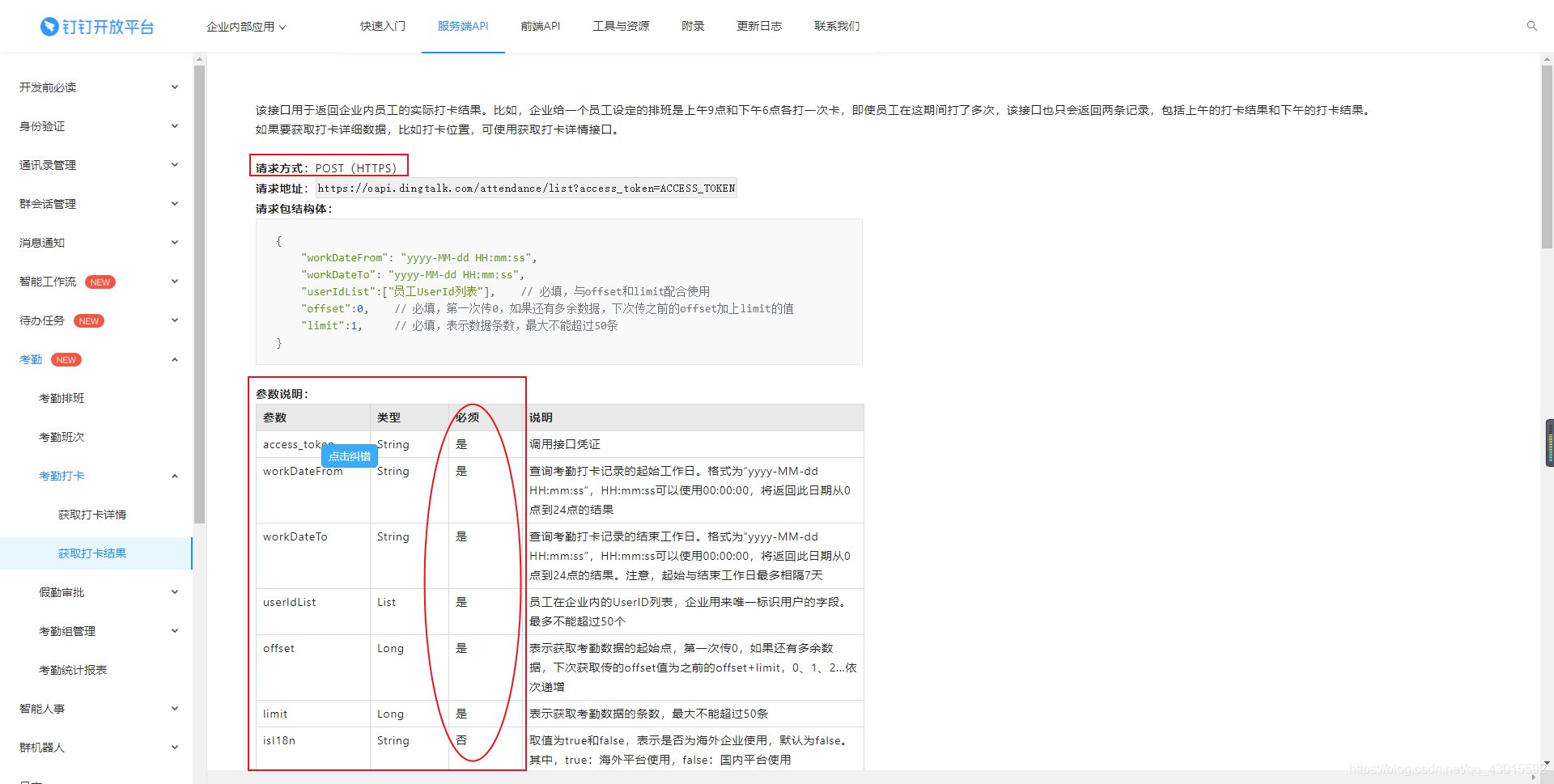
Task: Click the NEW badge beside 待办任务
Action: 89,321
